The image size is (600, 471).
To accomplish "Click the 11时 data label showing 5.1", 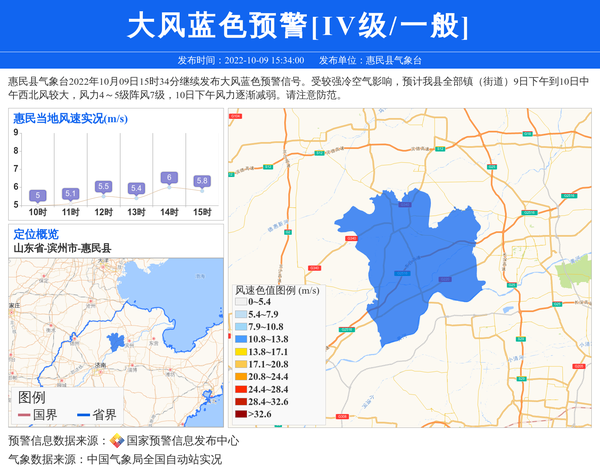I will point(70,194).
